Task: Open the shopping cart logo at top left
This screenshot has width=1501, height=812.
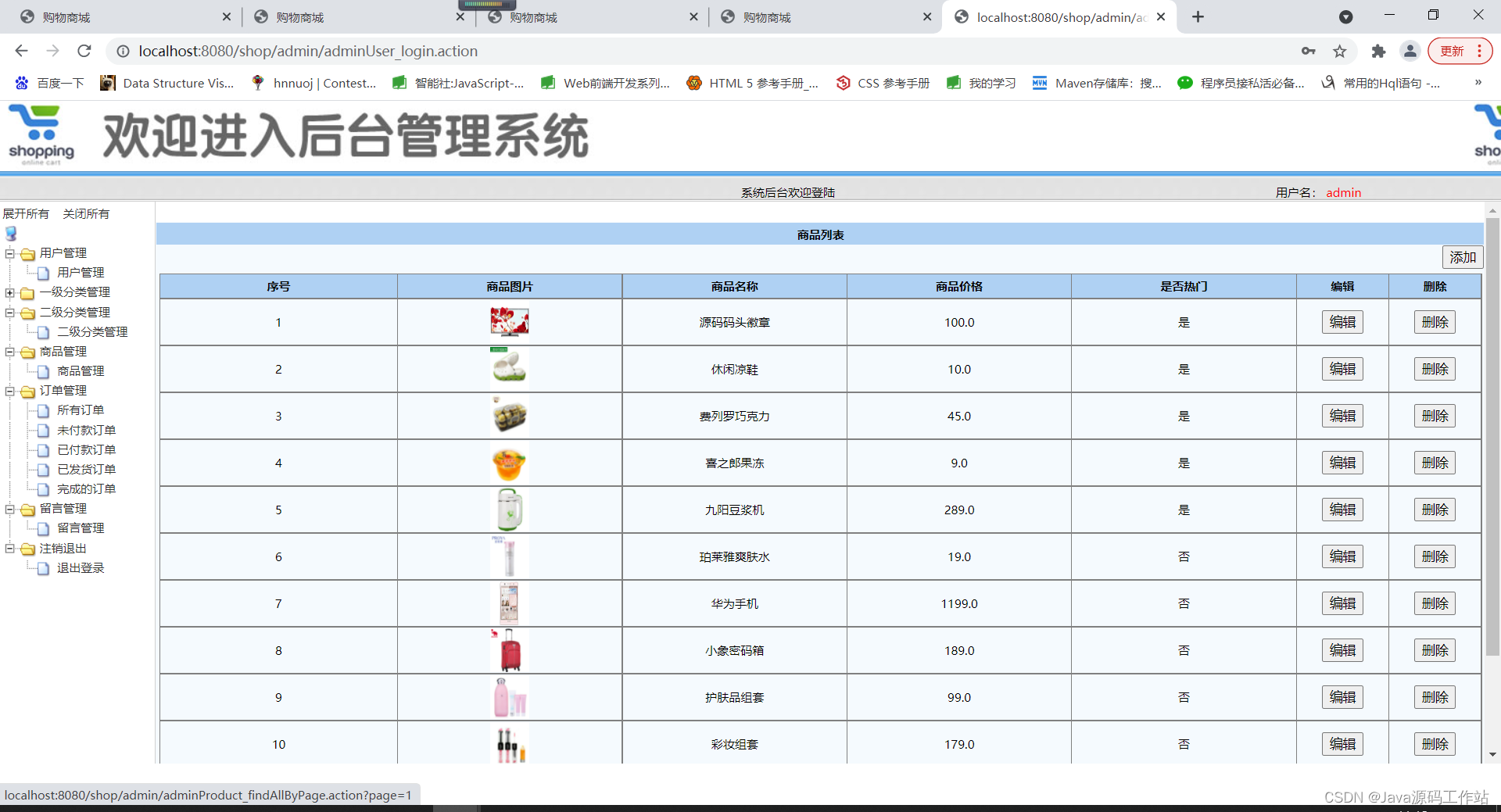Action: click(41, 134)
